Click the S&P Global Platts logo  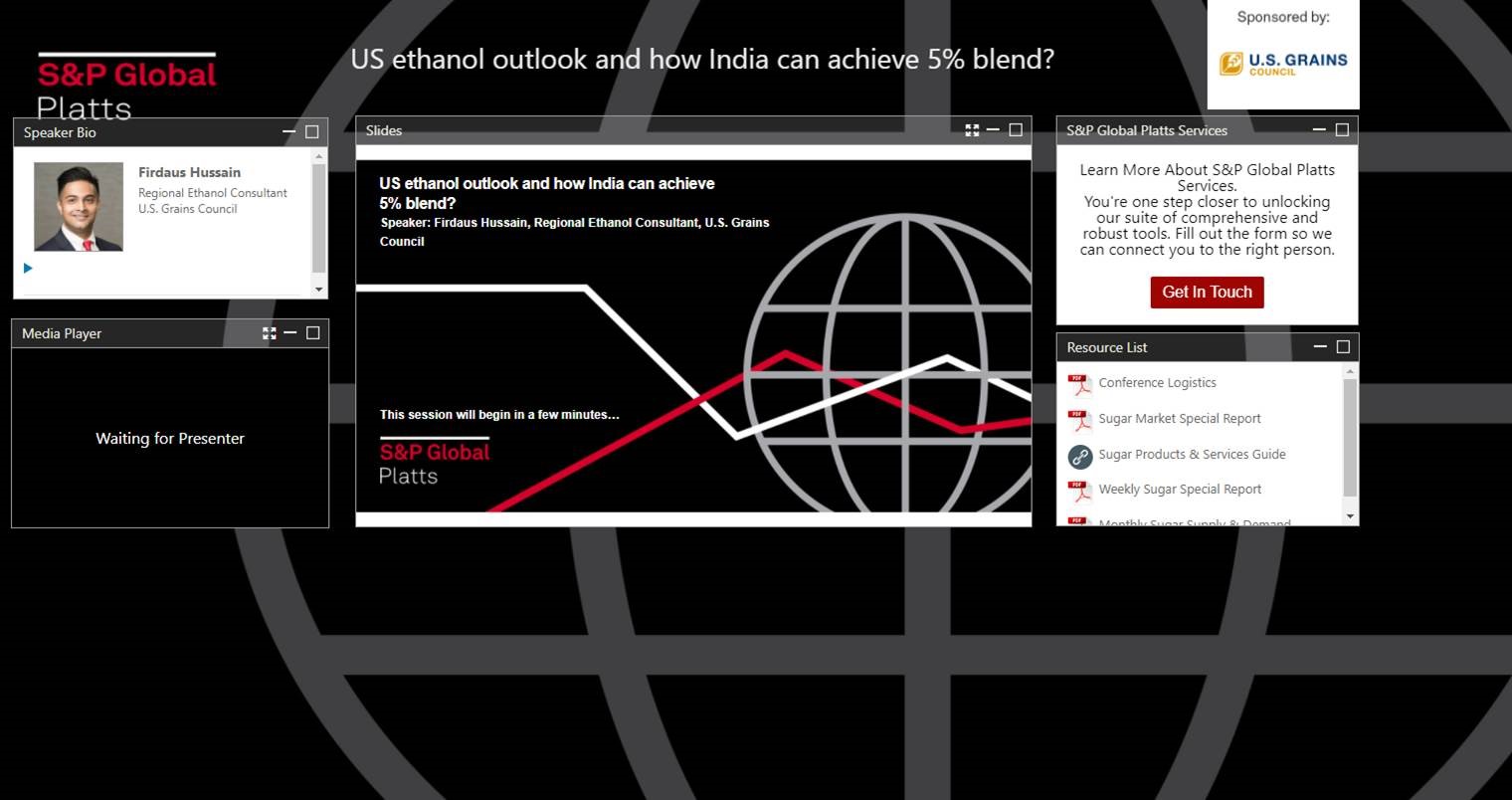point(126,86)
